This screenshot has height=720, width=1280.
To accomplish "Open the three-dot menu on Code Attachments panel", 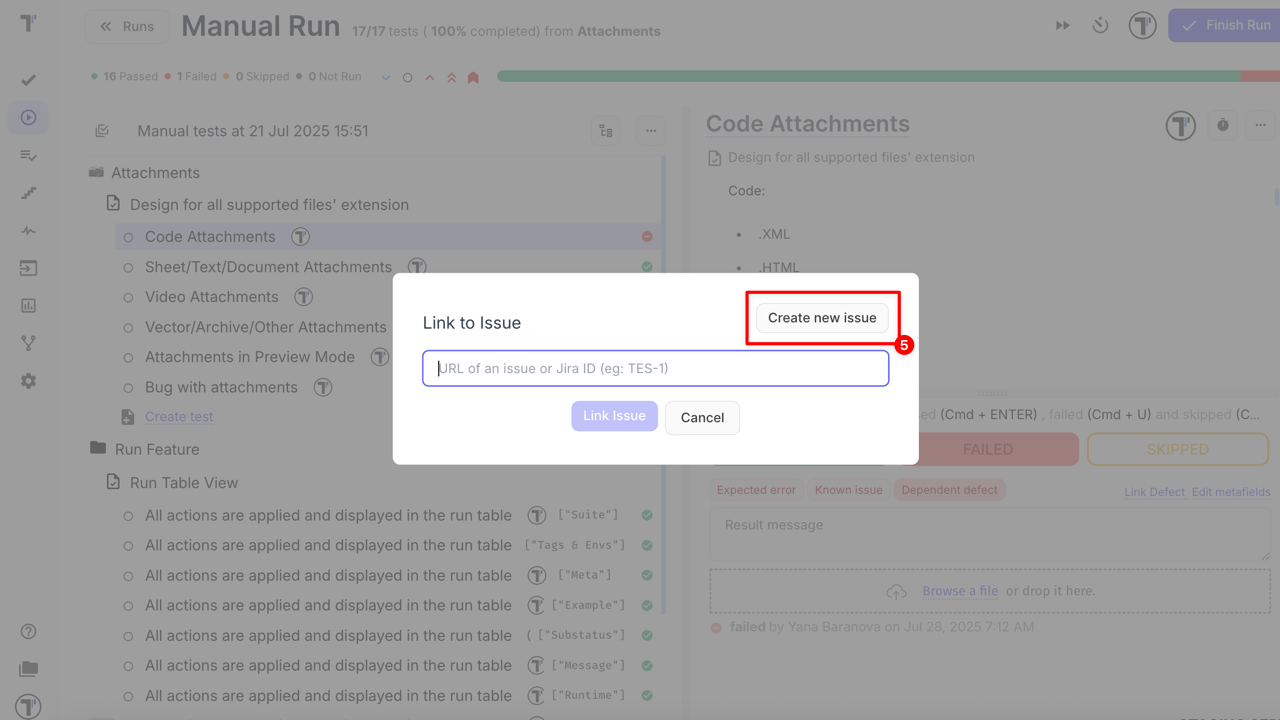I will [x=1261, y=125].
